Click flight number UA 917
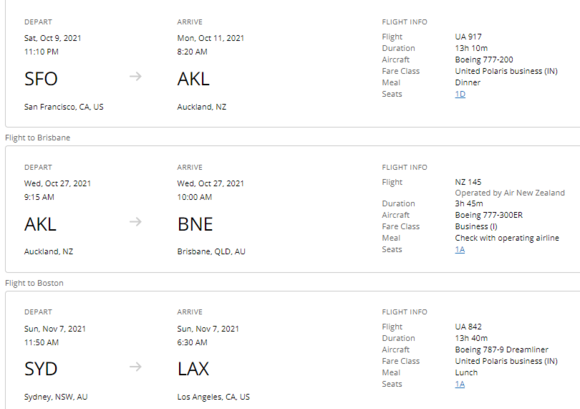The image size is (580, 409). pos(468,37)
